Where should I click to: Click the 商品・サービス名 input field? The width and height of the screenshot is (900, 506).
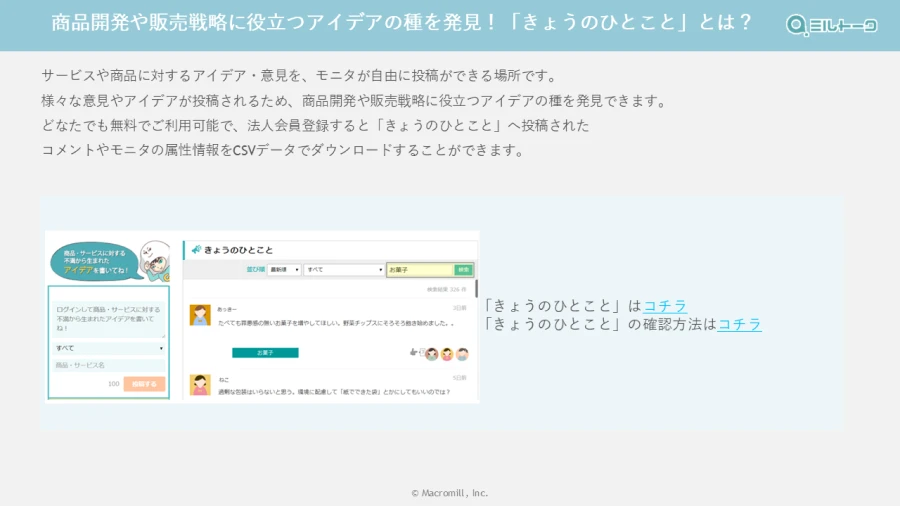(x=108, y=366)
